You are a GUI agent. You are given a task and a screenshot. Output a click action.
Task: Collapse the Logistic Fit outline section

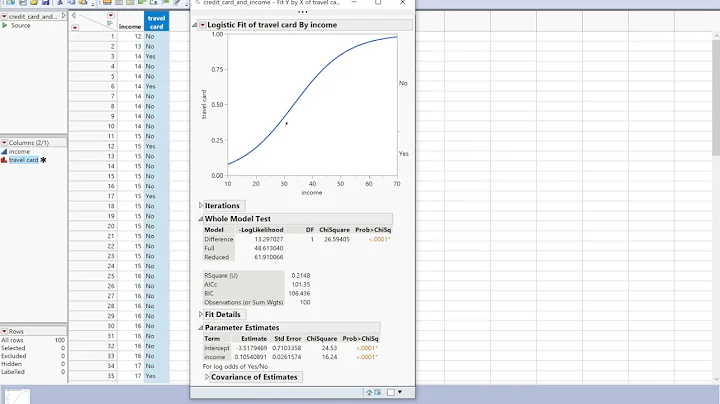pos(195,25)
